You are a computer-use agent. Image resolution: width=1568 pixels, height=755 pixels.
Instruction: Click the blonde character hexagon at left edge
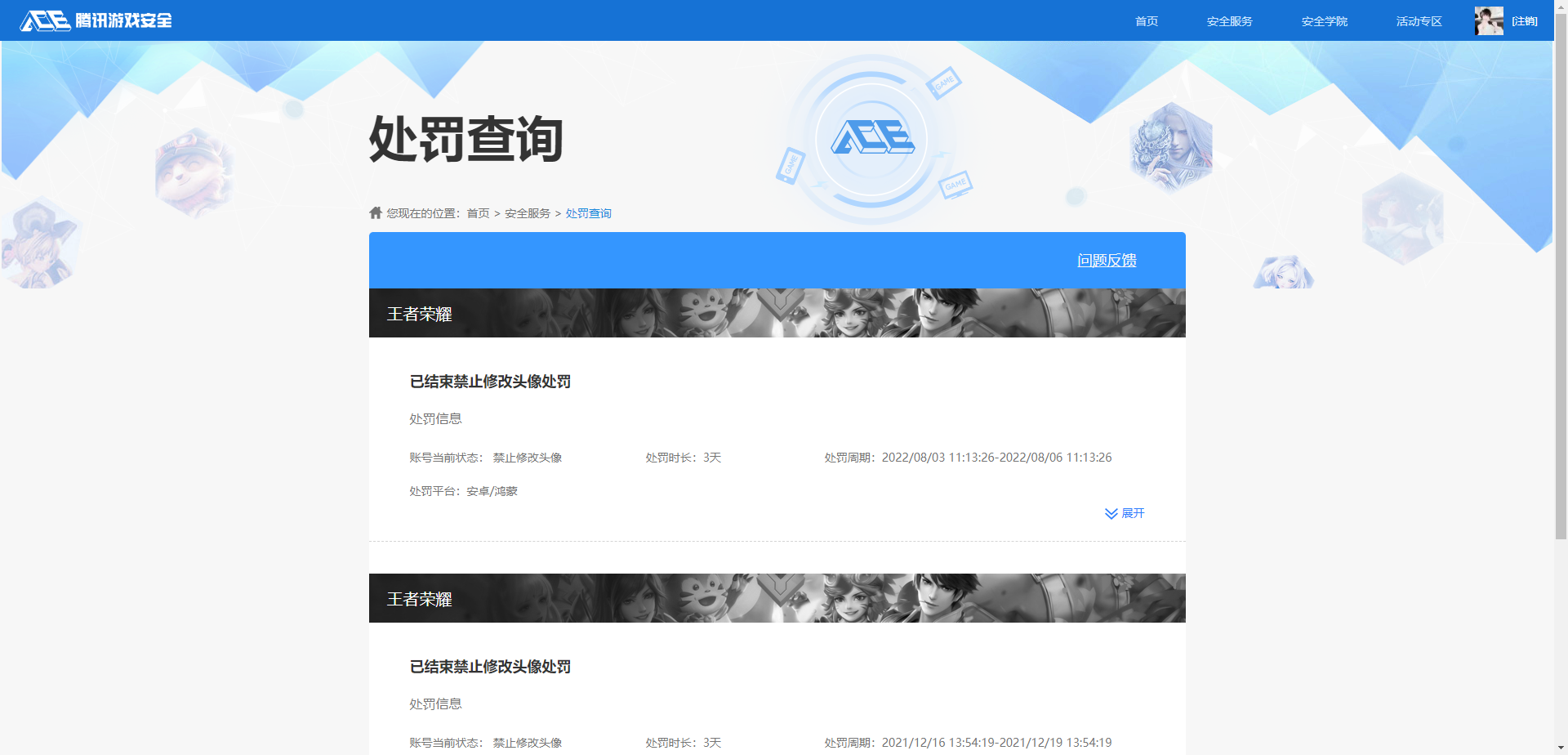coord(39,243)
